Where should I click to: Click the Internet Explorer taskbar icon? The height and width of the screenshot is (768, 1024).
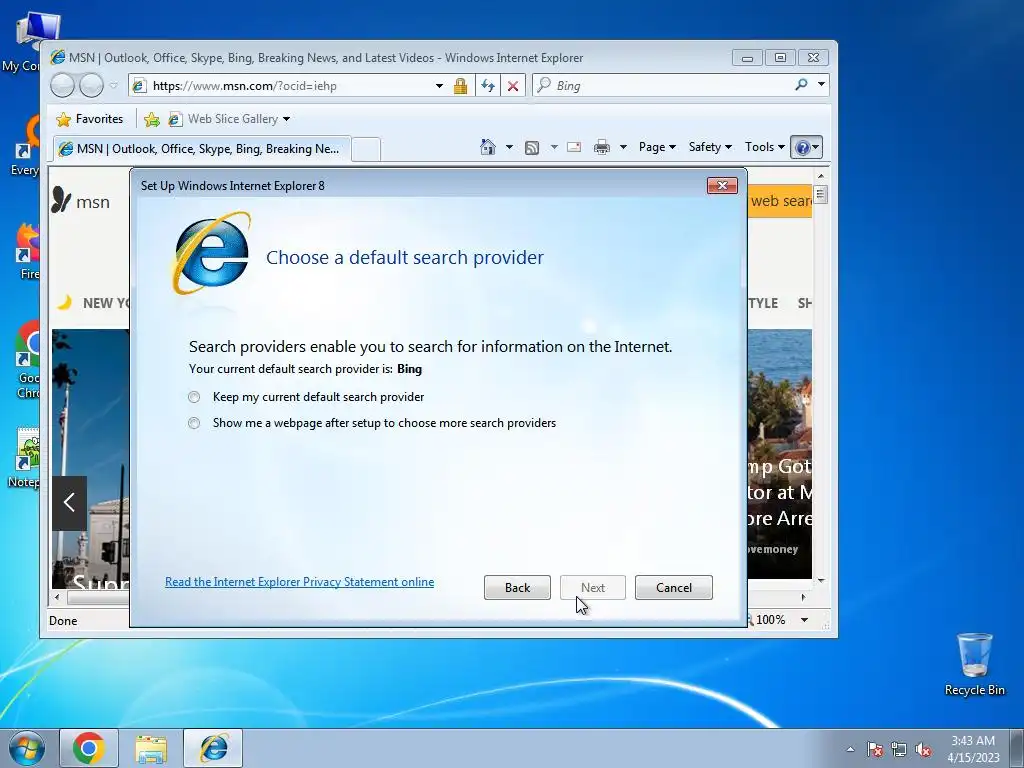tap(214, 748)
